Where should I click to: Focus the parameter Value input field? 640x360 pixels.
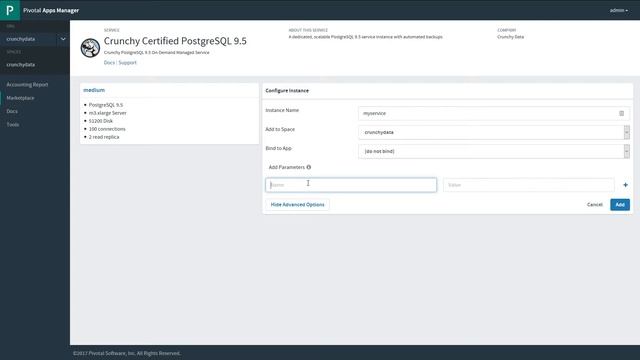tap(529, 185)
